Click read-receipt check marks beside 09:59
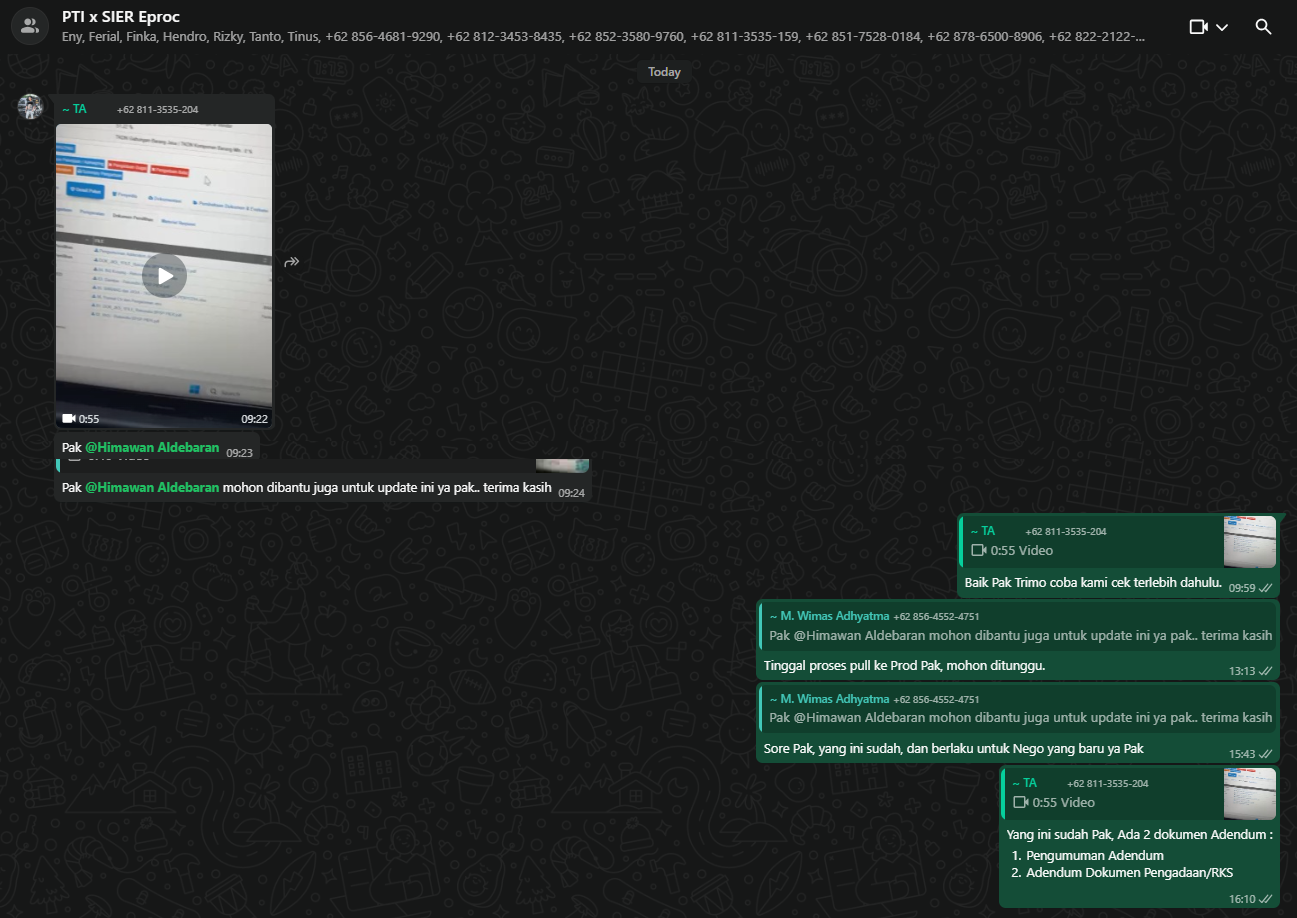This screenshot has width=1297, height=918. (x=1266, y=588)
